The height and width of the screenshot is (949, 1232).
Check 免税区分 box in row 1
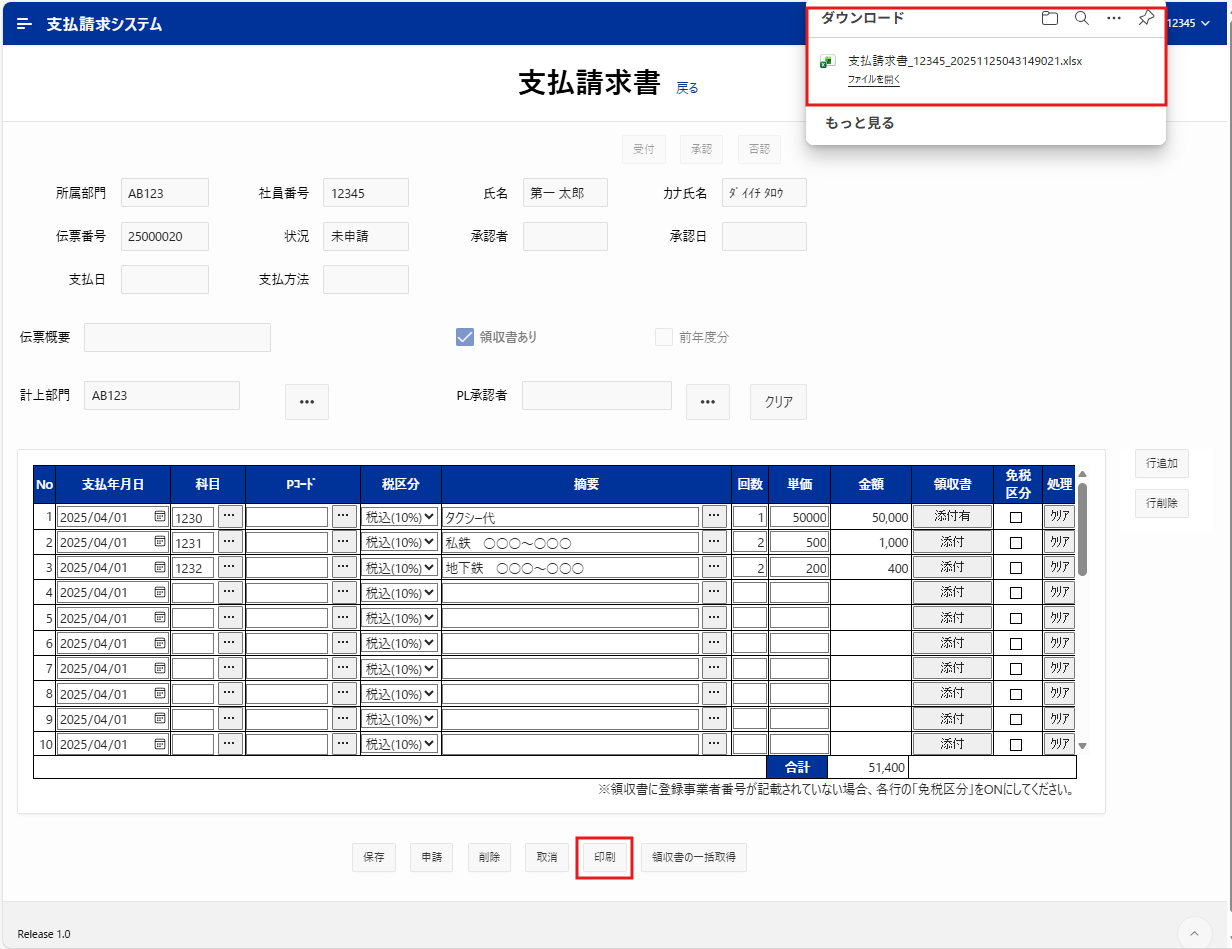(x=1016, y=518)
